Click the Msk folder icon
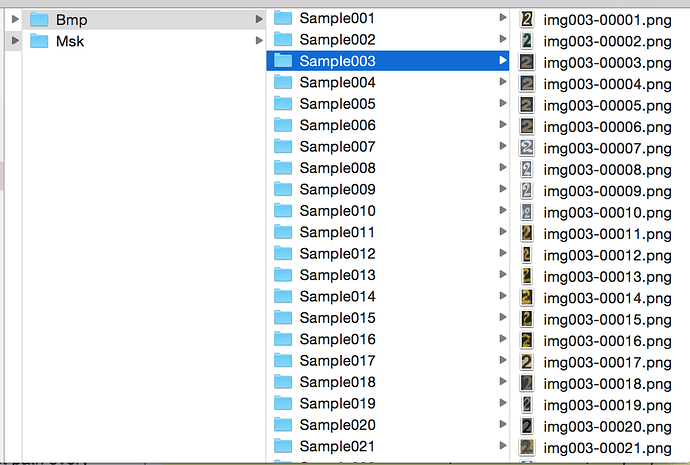Screen dimensions: 690x465 tap(40, 41)
